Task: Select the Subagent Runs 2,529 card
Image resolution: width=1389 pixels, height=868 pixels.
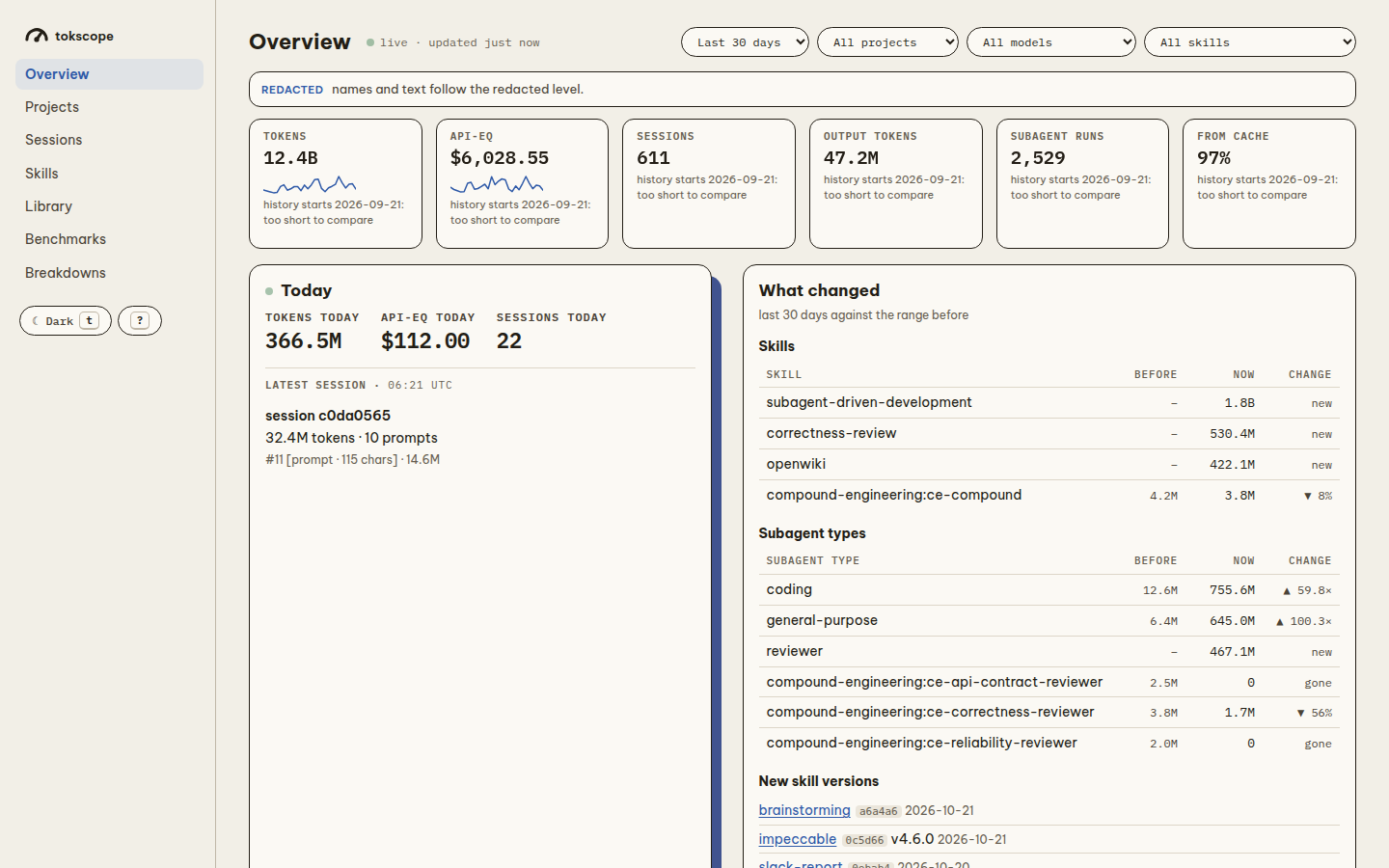Action: (x=1082, y=183)
